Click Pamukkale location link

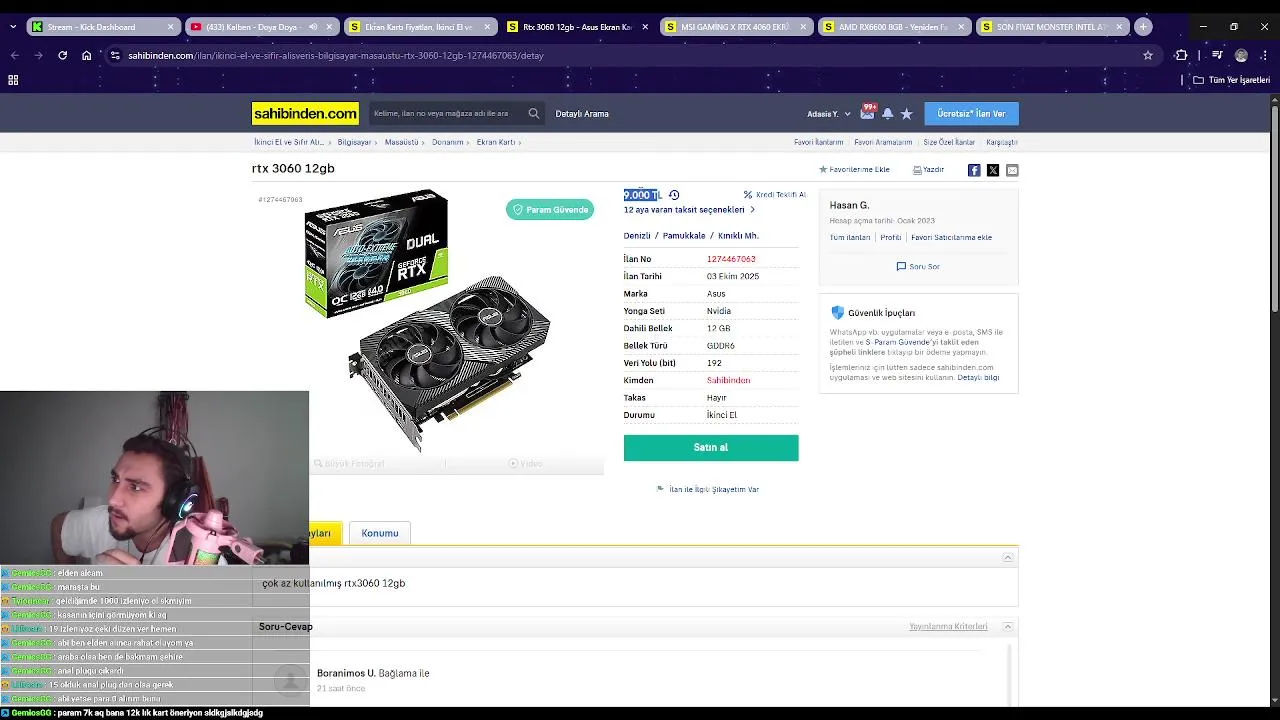coord(684,236)
